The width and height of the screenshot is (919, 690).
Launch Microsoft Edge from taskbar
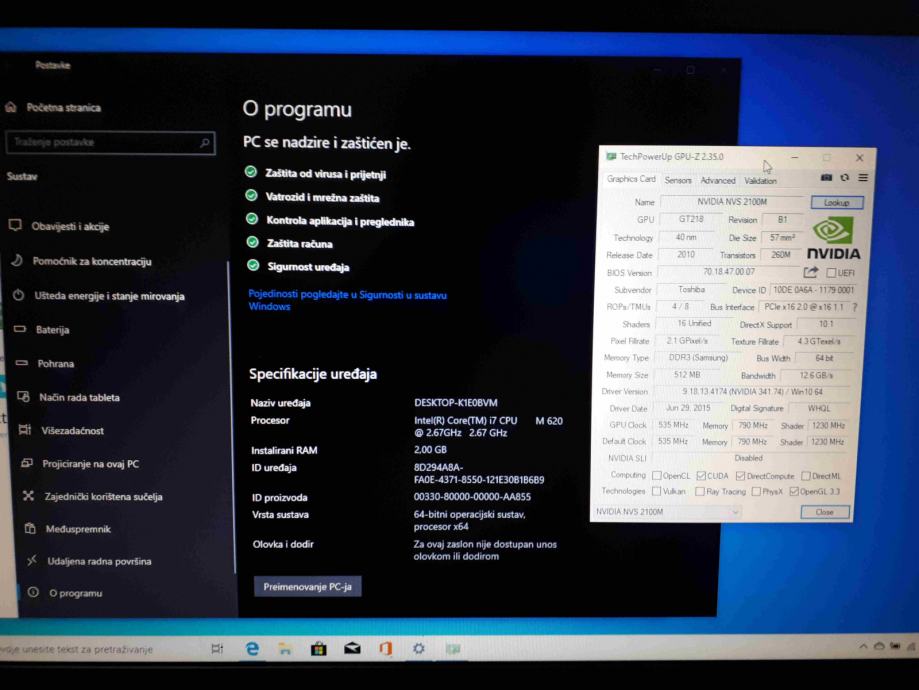[x=252, y=648]
